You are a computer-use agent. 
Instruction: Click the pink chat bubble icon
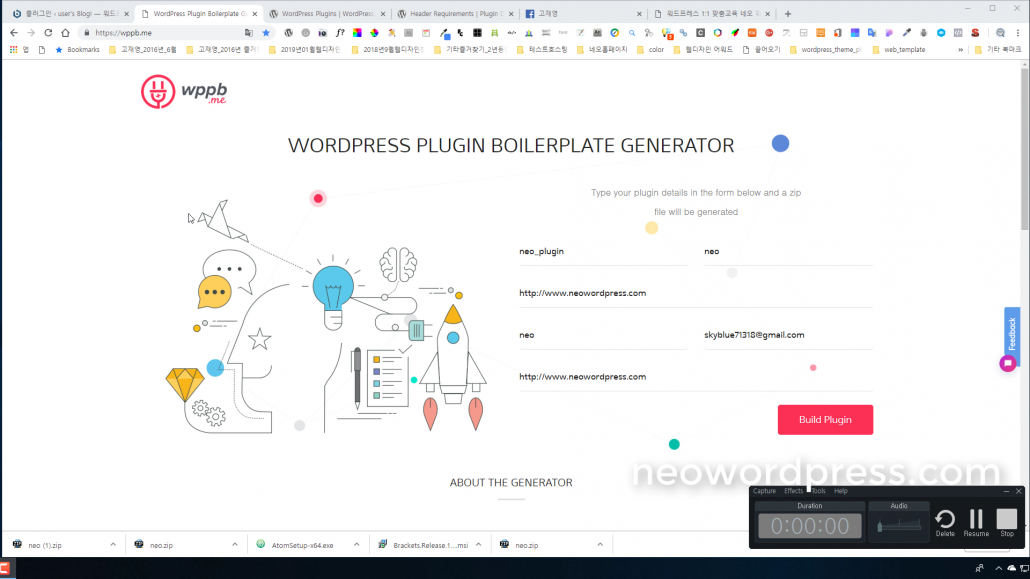1008,363
